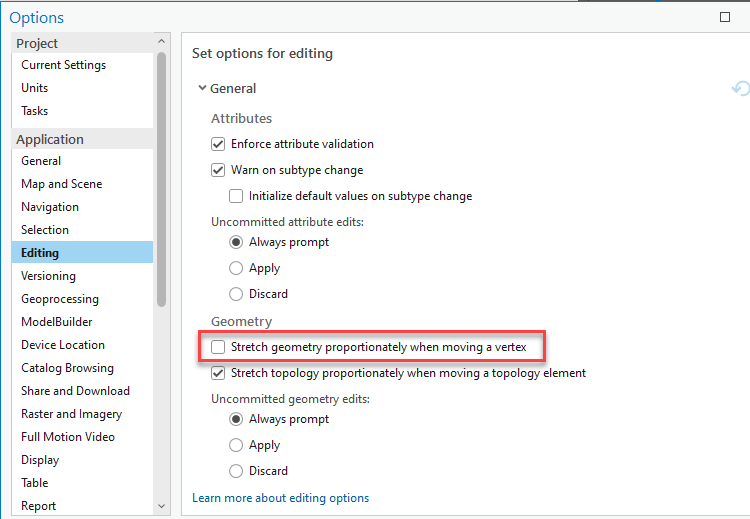Open Raster and Imagery settings
This screenshot has height=519, width=750.
(71, 414)
